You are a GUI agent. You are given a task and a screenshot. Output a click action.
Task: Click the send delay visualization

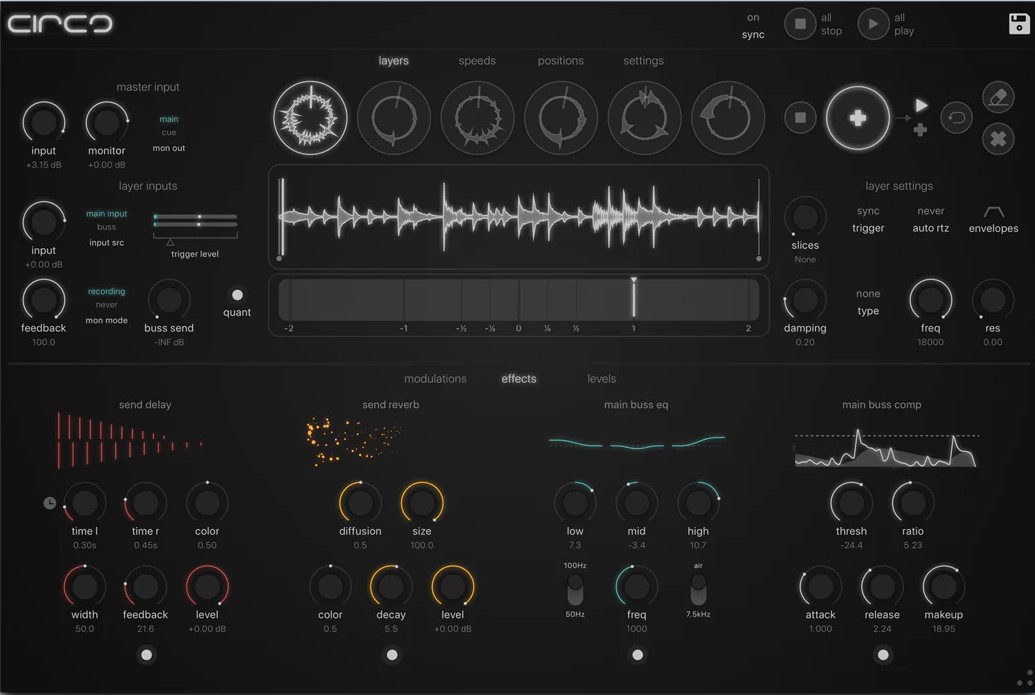(x=130, y=440)
